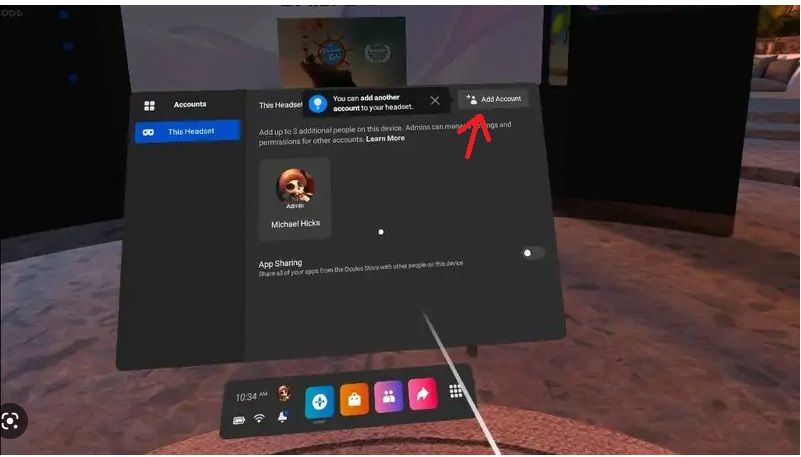801x457 pixels.
Task: Toggle the App Sharing switch
Action: [x=533, y=253]
